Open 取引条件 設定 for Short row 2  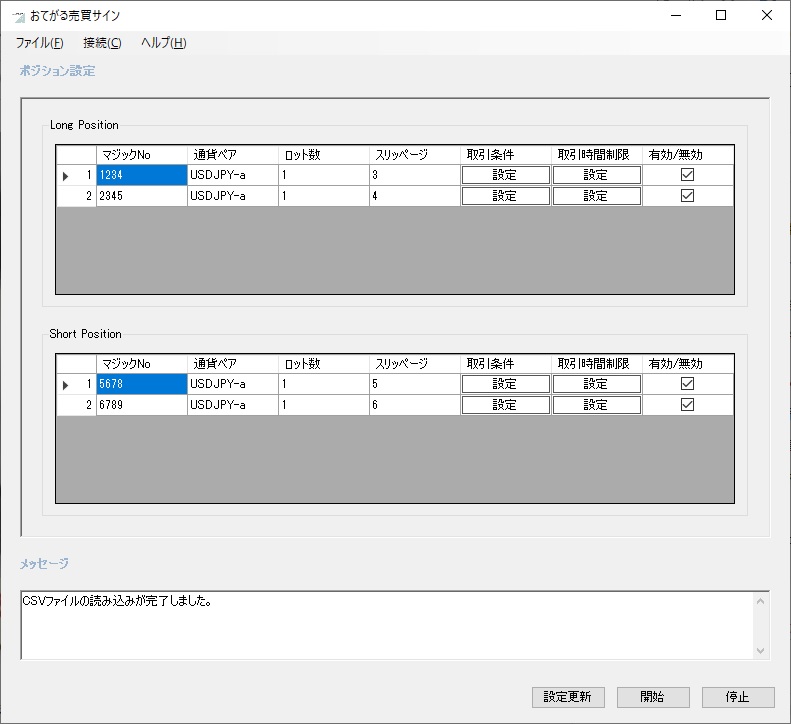click(505, 405)
